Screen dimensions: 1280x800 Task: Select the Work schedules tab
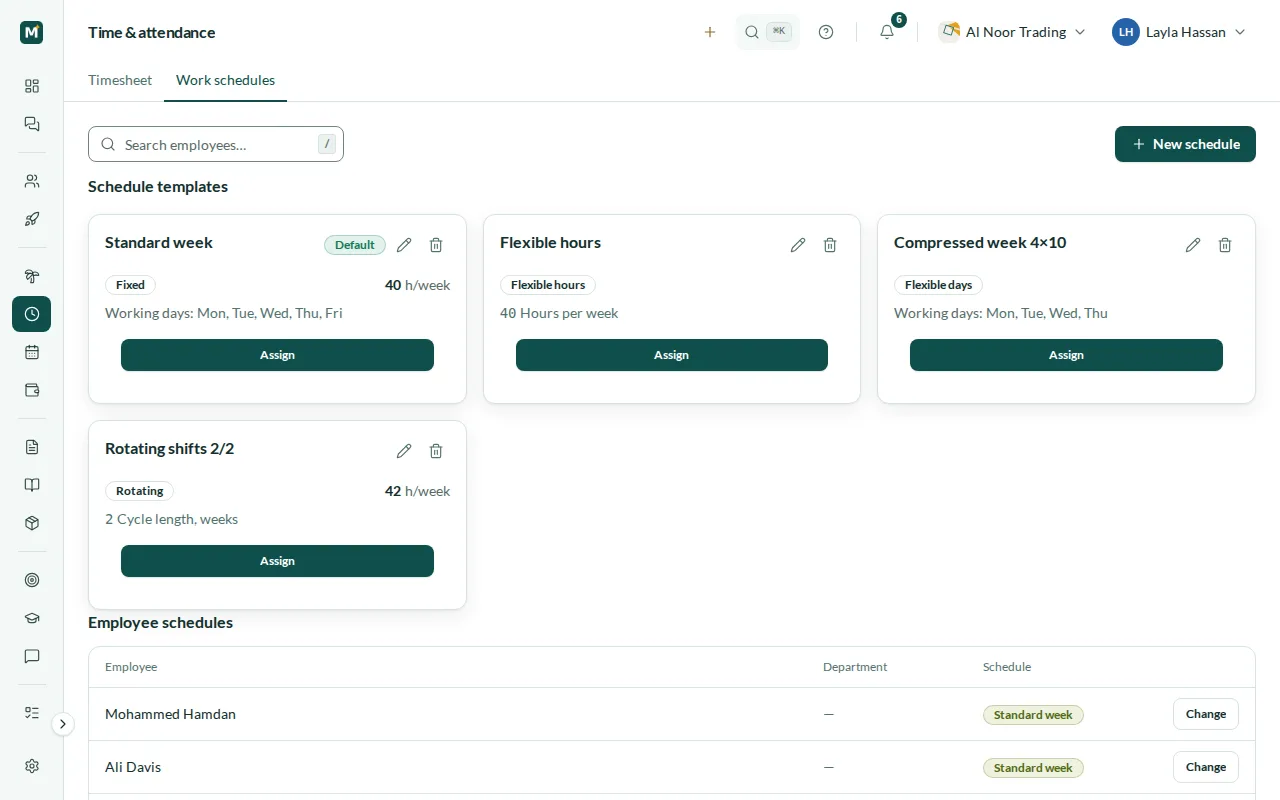[225, 80]
